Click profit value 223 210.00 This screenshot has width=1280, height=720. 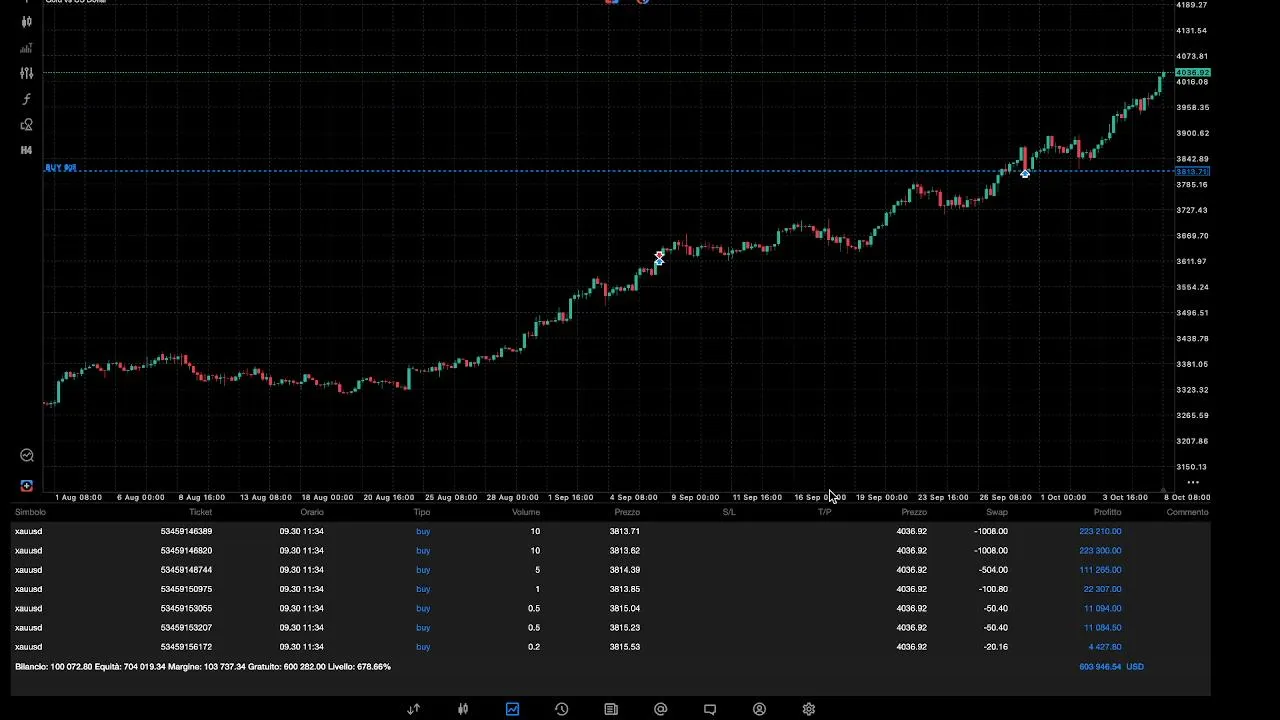click(x=1100, y=531)
